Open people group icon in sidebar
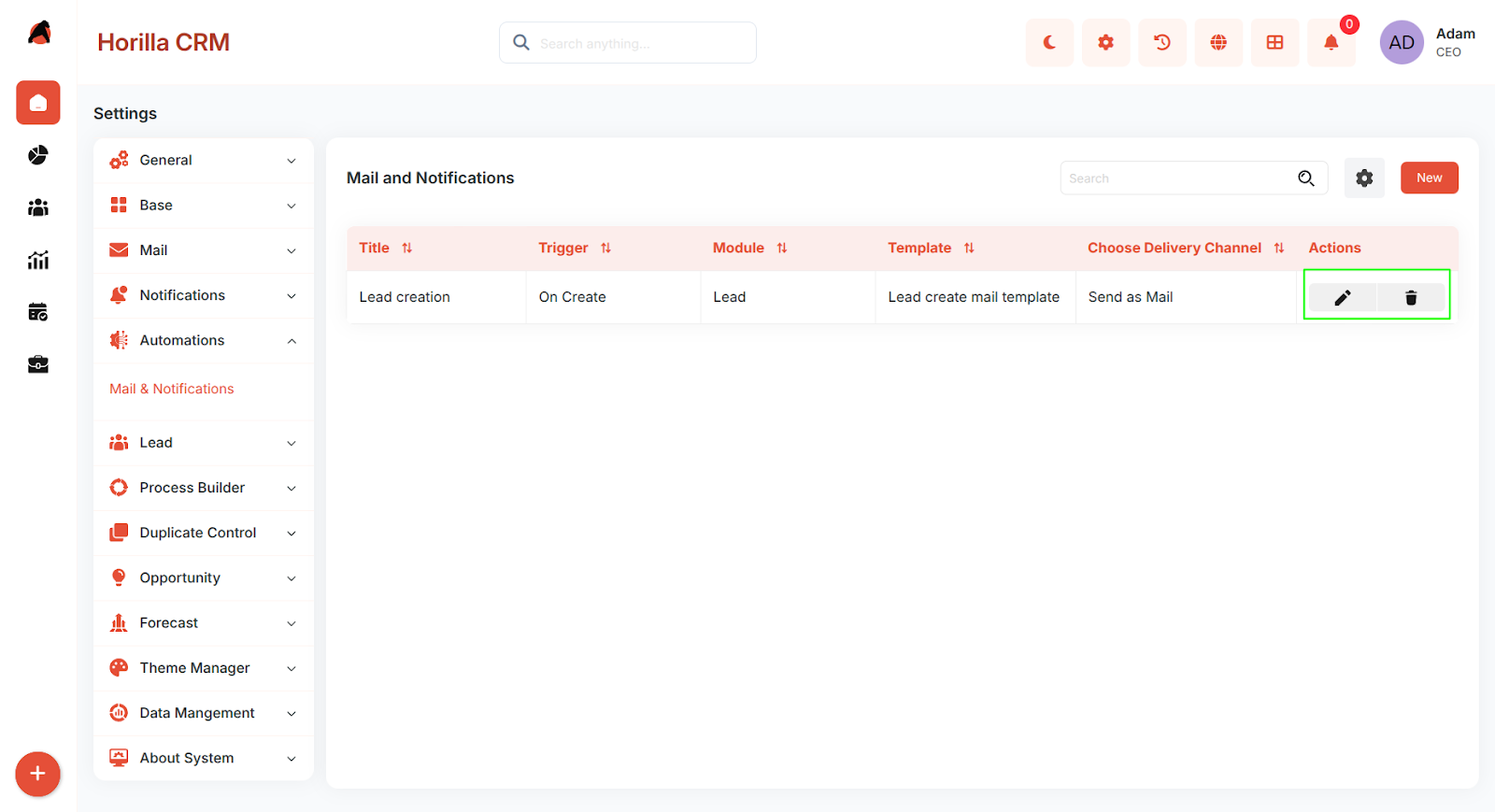1495x812 pixels. 38,207
